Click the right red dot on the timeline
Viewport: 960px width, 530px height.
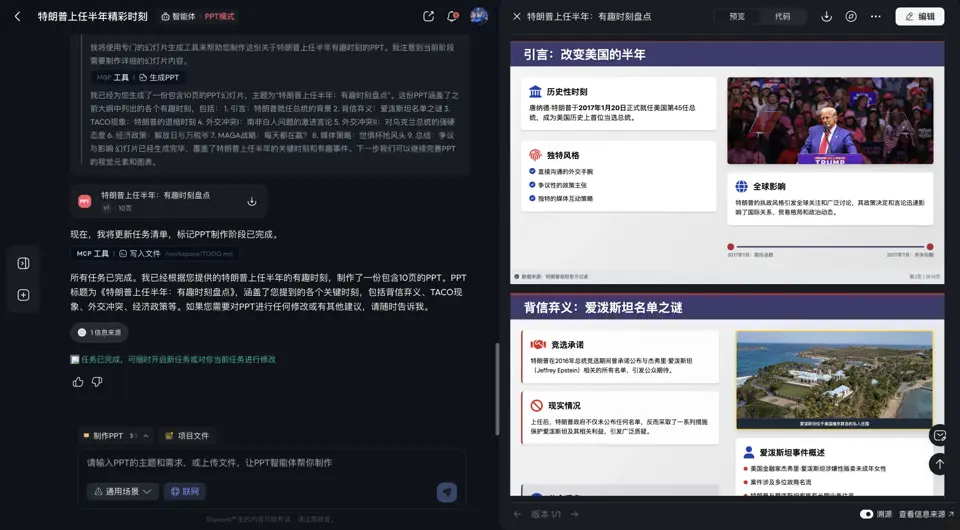tap(930, 247)
